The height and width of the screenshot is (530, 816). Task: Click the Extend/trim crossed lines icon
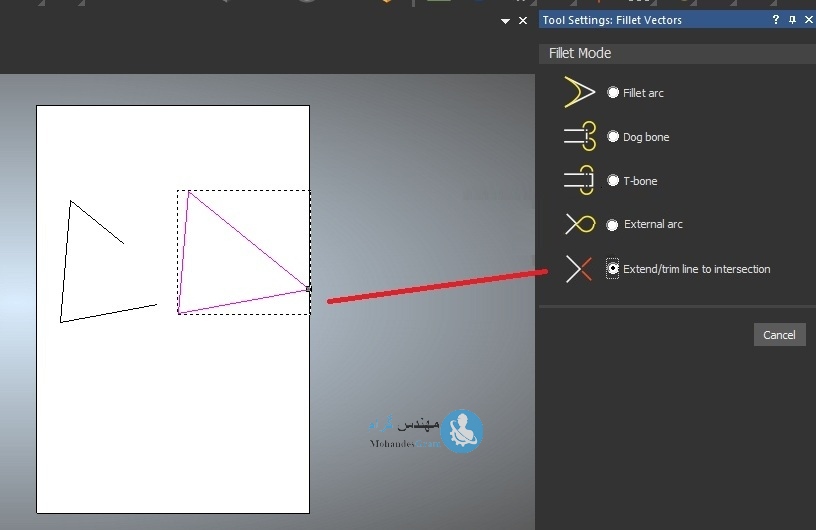click(579, 269)
